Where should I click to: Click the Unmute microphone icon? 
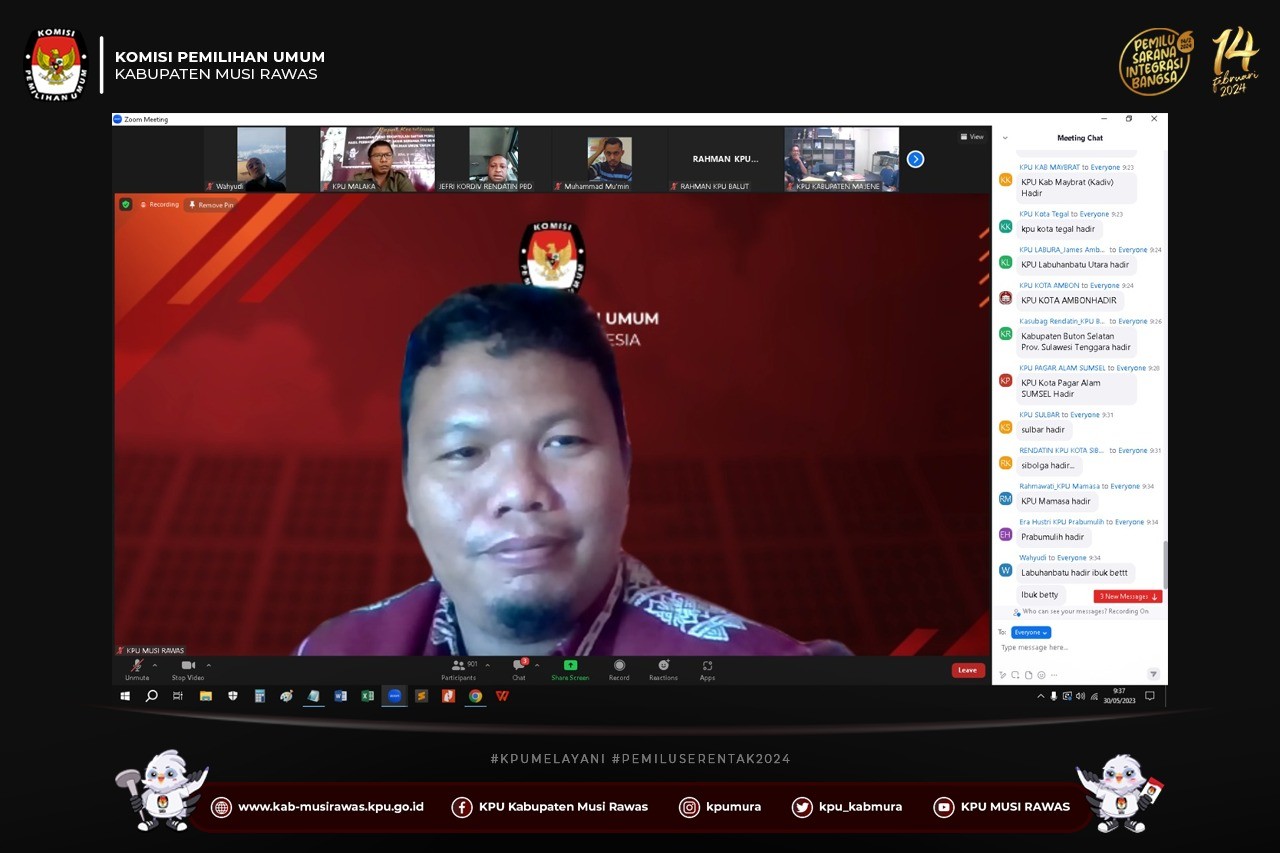tap(136, 665)
